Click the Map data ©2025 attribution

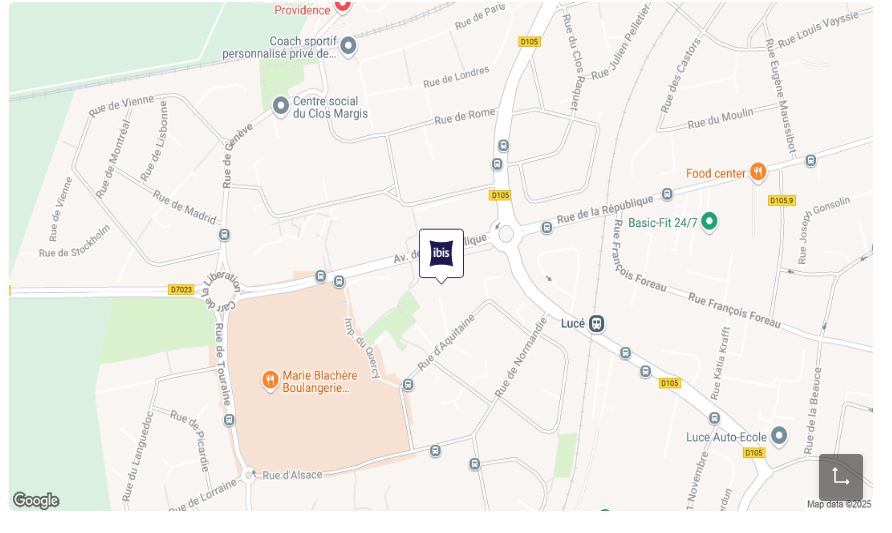(x=839, y=504)
